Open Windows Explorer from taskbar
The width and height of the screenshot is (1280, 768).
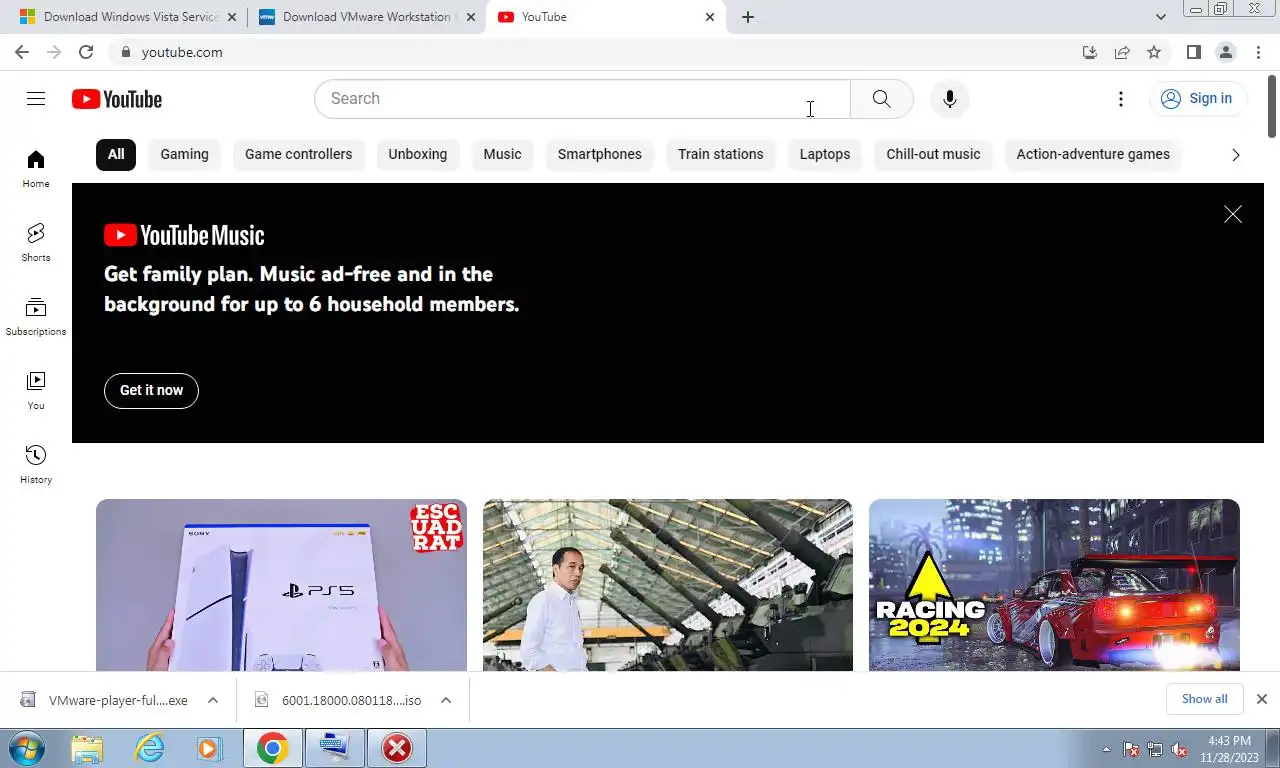pos(87,748)
